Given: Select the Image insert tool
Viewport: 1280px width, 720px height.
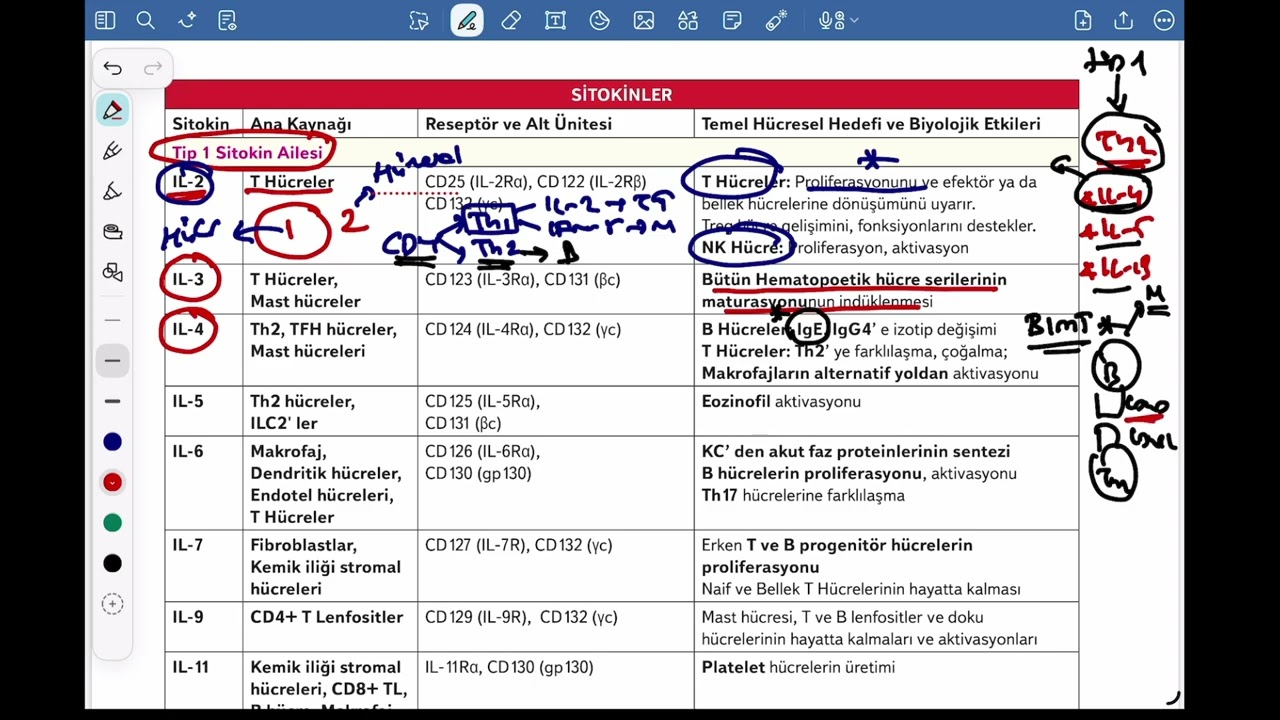Looking at the screenshot, I should (644, 20).
